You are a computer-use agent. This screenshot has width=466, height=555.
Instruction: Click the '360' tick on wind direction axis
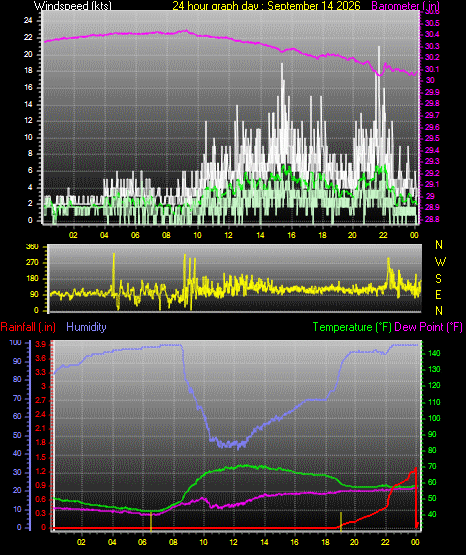33,247
